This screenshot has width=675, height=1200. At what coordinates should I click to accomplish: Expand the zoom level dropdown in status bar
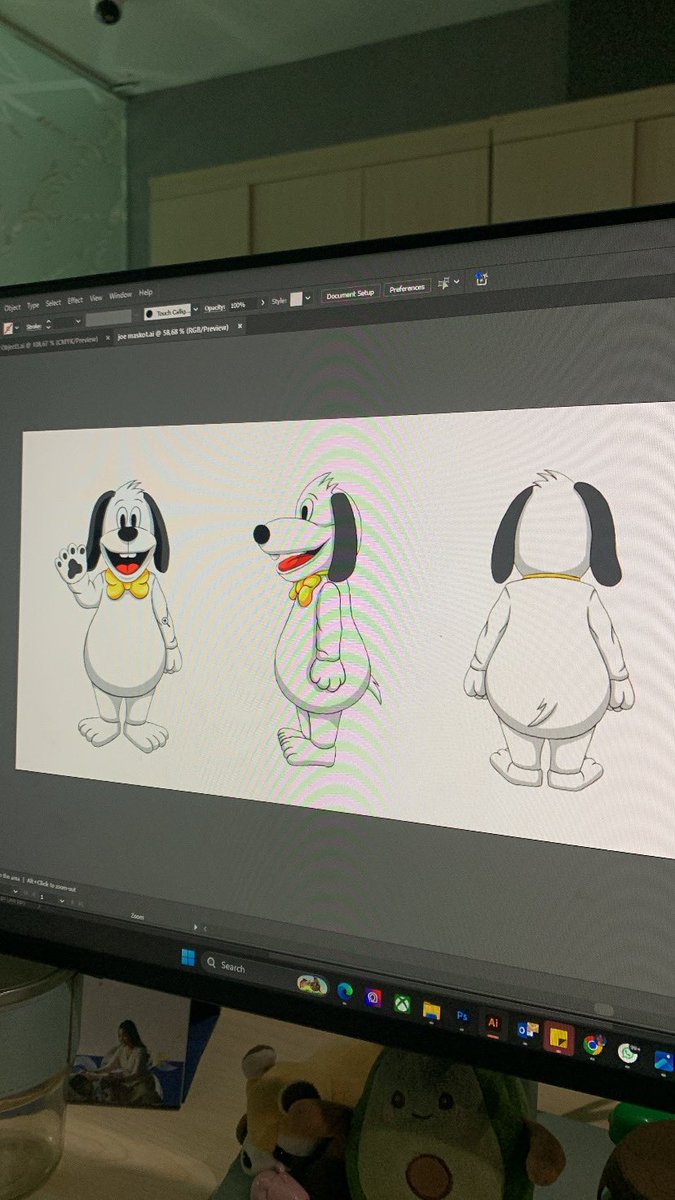pos(15,891)
